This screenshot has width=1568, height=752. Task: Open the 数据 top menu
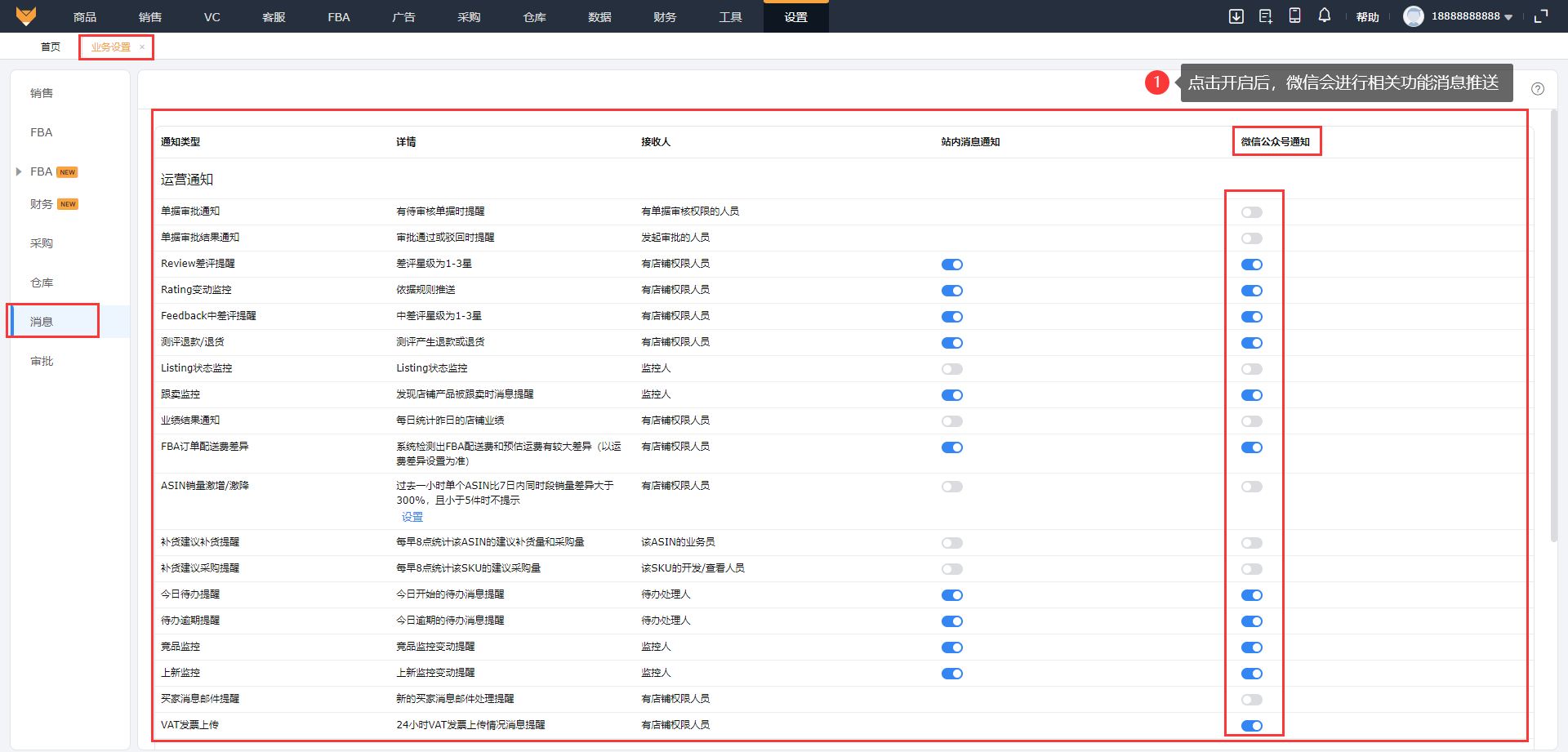click(x=599, y=16)
